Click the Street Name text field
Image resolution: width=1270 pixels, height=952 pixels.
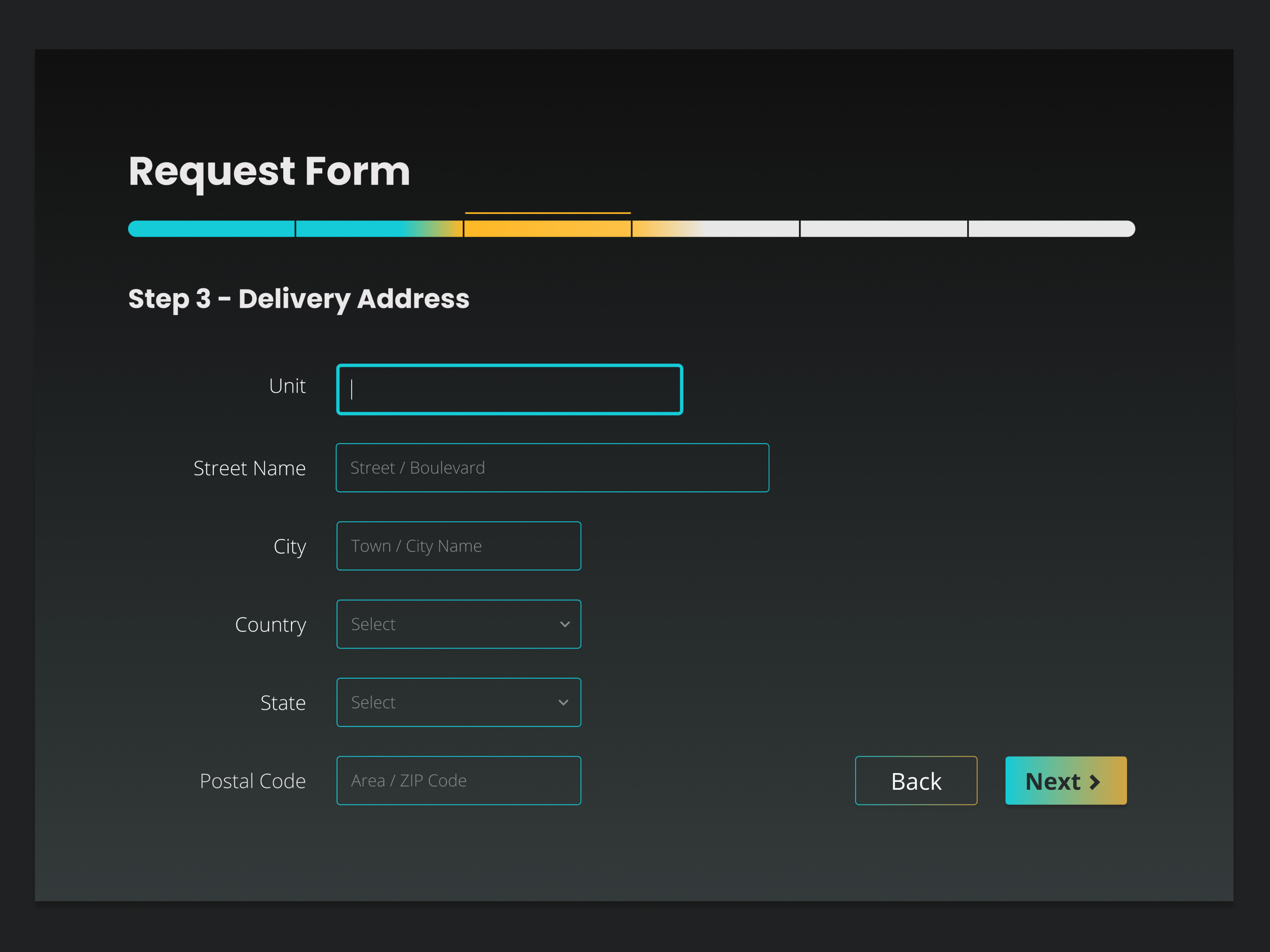(x=552, y=468)
